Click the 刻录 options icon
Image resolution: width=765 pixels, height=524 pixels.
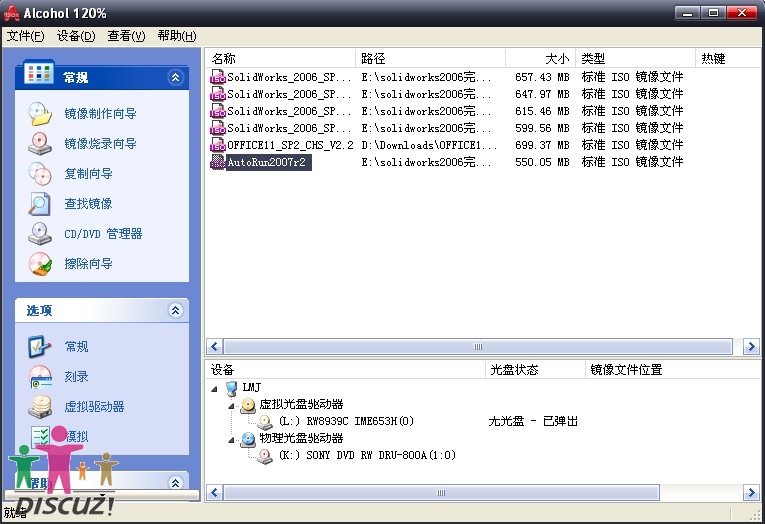[x=40, y=377]
